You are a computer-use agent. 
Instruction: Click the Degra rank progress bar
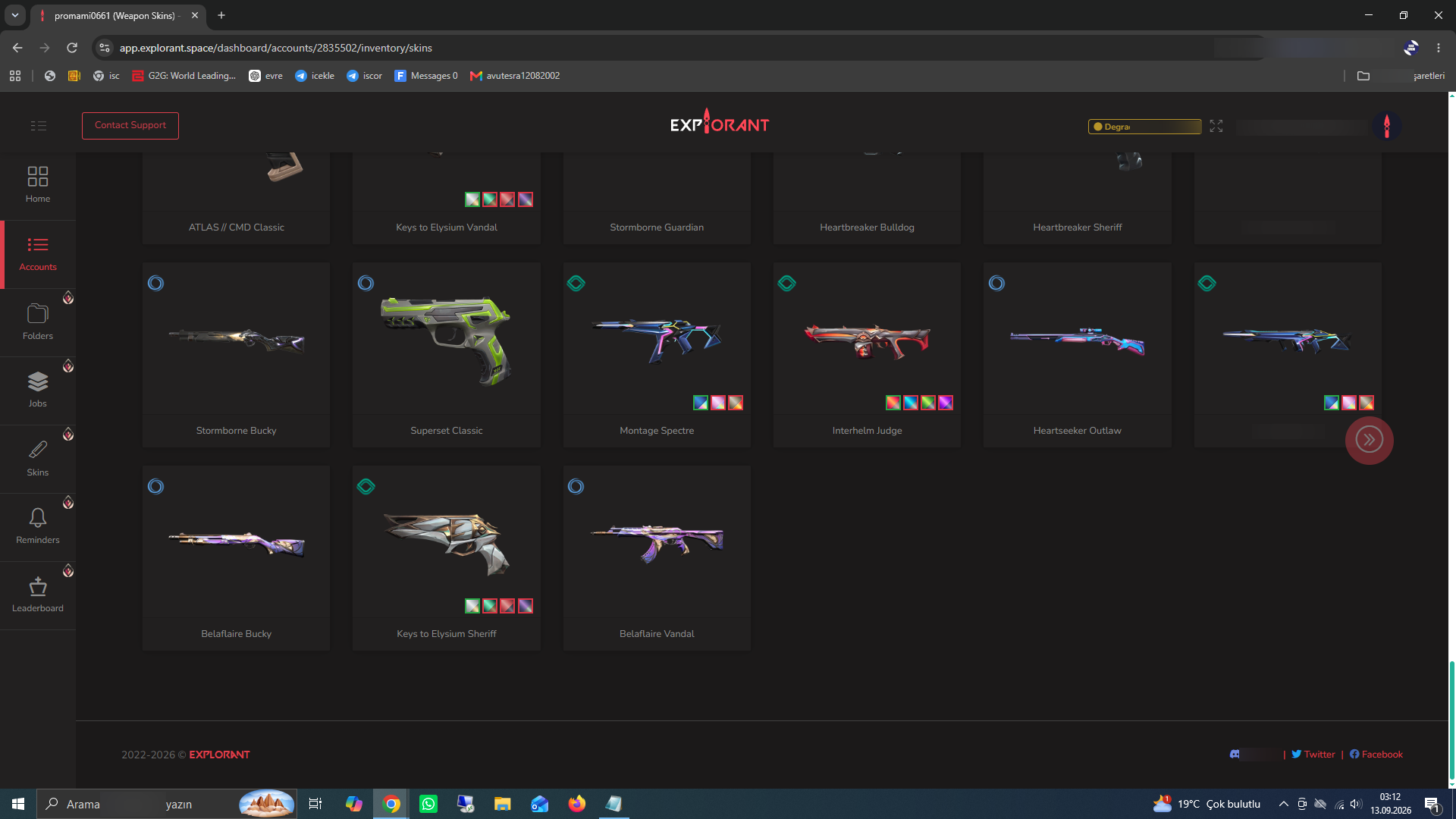[1145, 127]
